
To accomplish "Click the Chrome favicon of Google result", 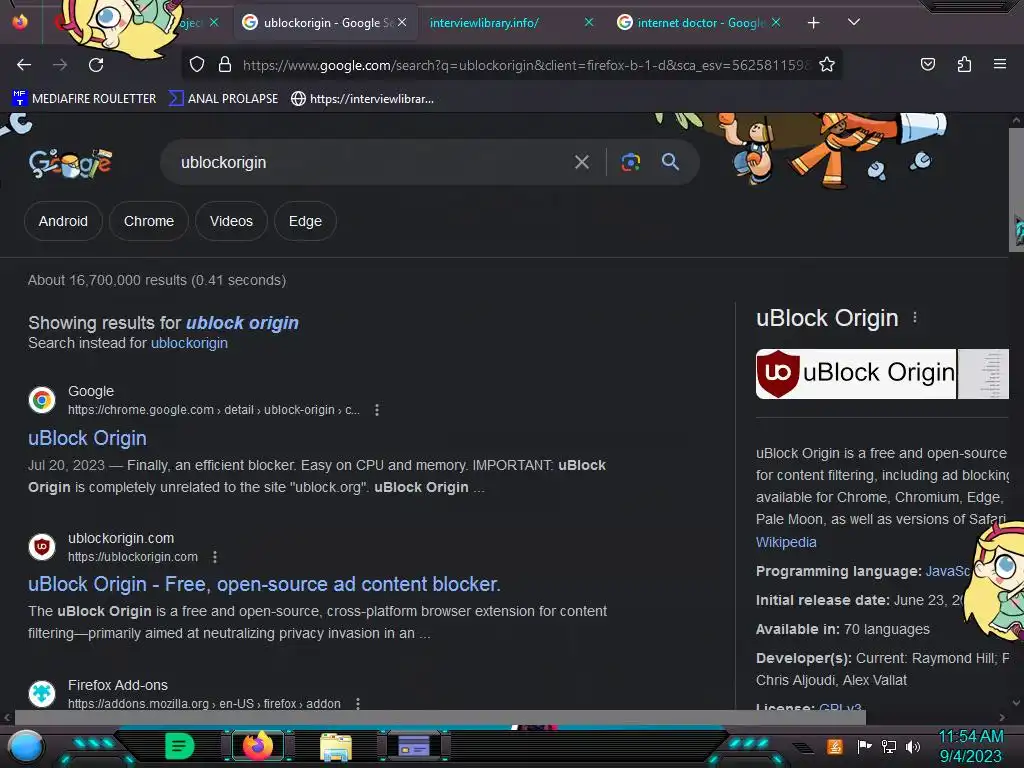I will (x=42, y=400).
